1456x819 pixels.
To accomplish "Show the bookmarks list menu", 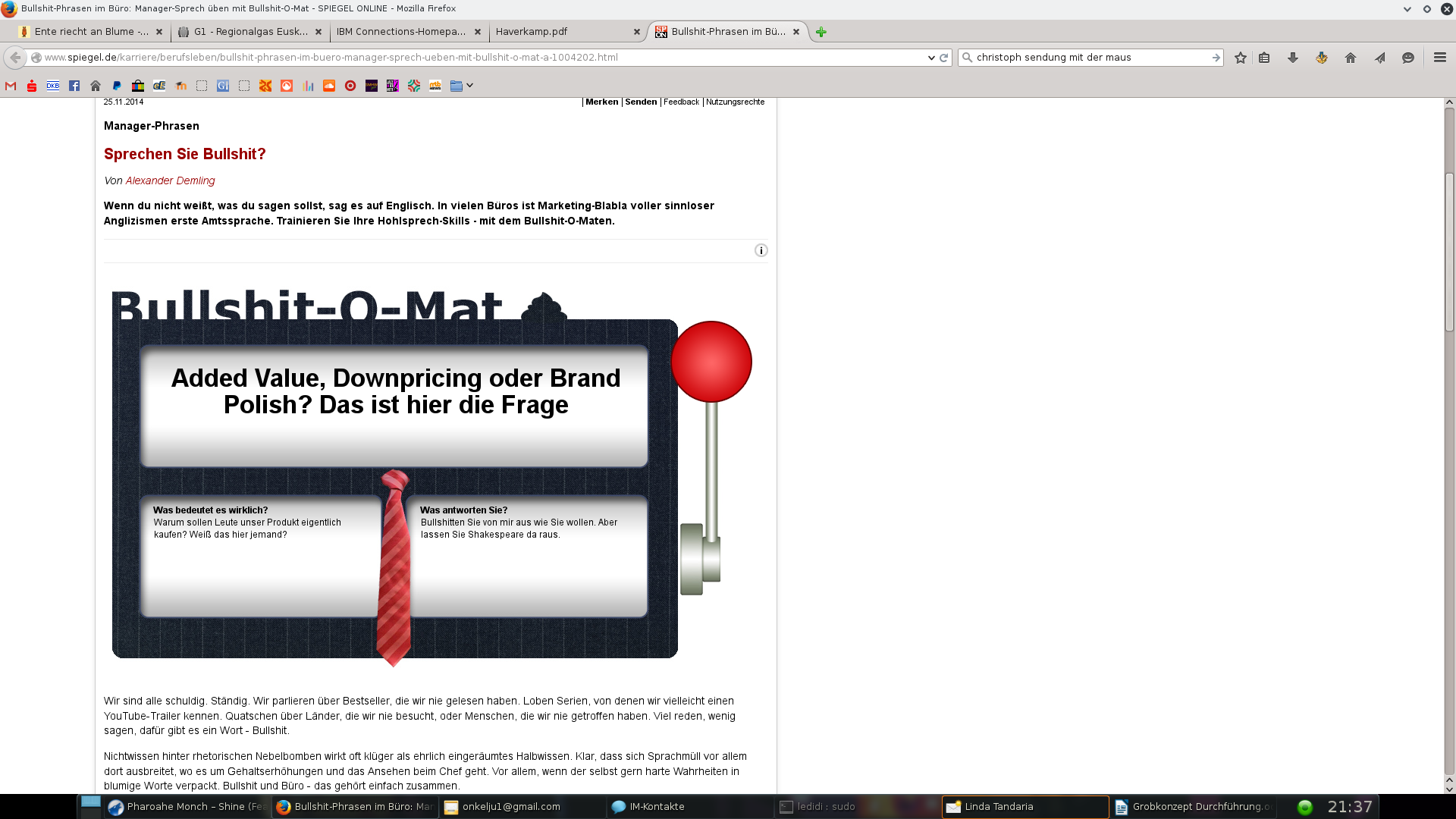I will 1264,58.
